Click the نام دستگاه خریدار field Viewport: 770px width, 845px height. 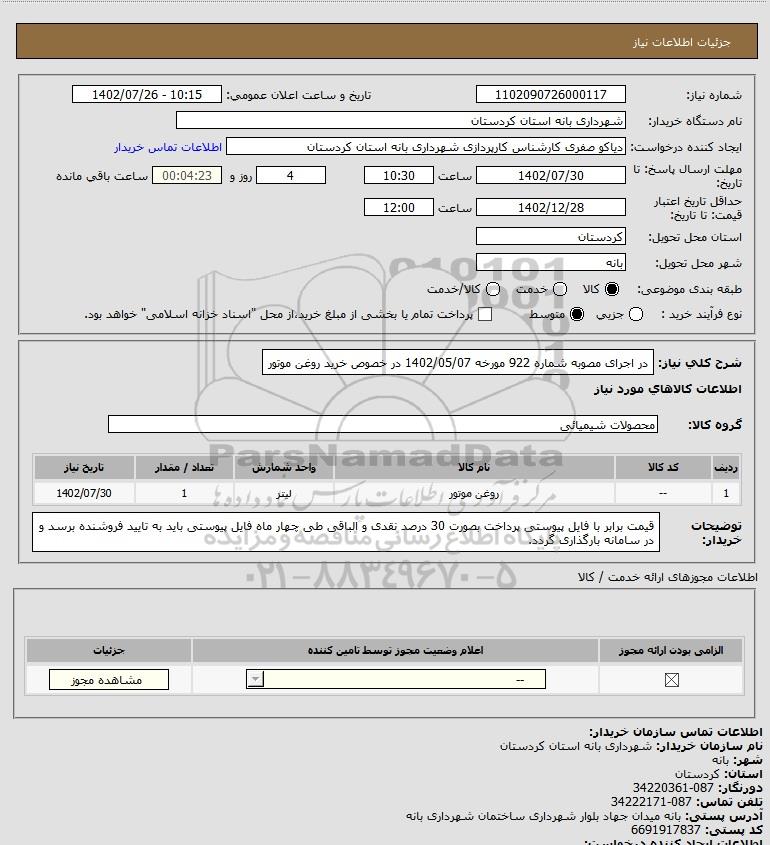tap(400, 120)
